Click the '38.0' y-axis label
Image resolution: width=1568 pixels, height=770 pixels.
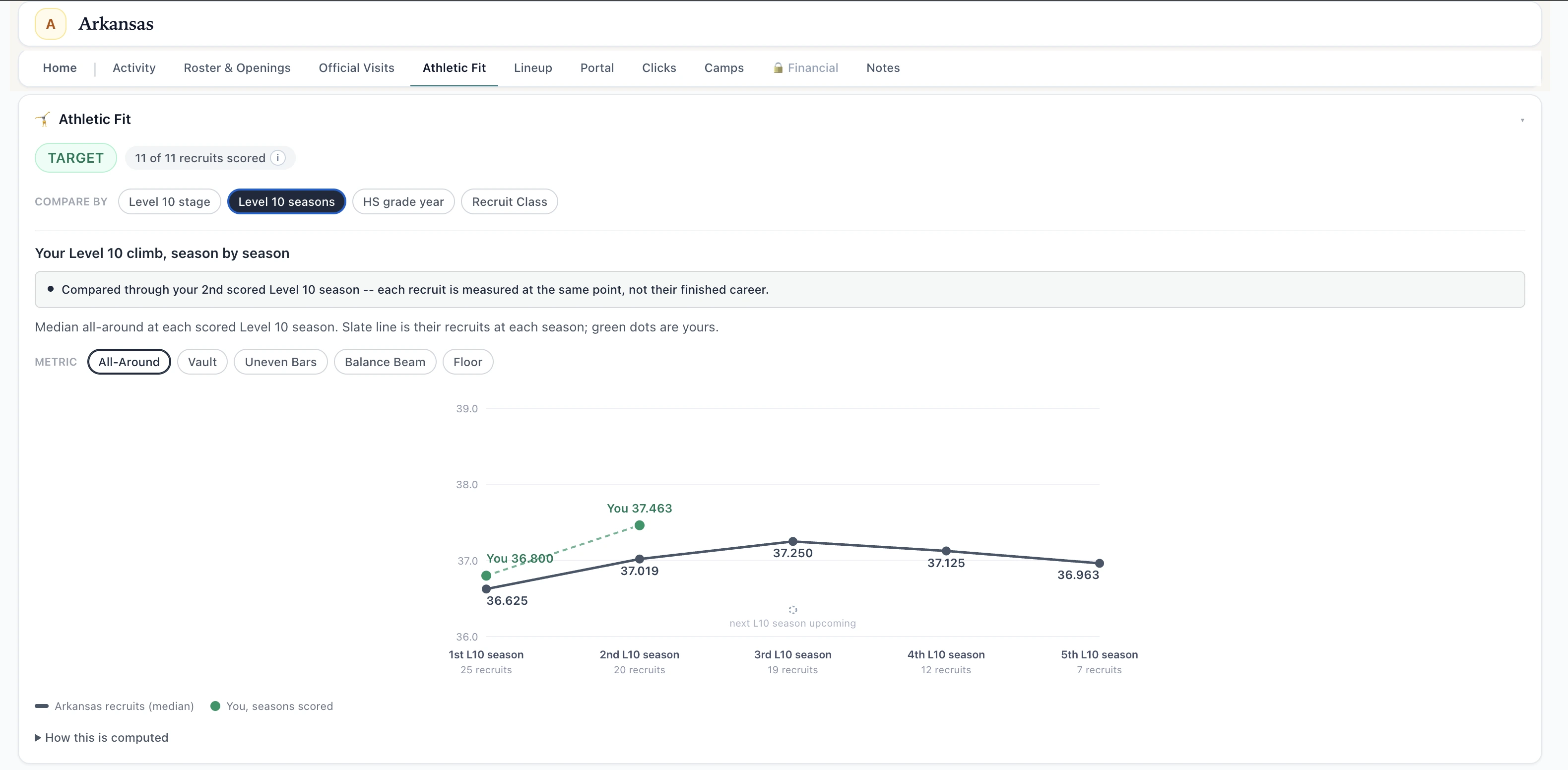[x=467, y=485]
